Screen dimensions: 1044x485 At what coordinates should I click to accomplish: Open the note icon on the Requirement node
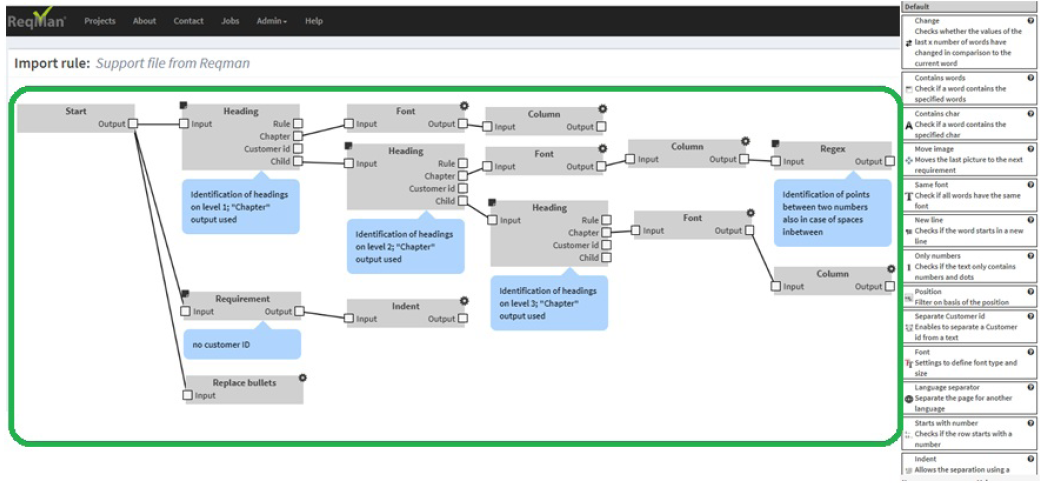[x=186, y=293]
